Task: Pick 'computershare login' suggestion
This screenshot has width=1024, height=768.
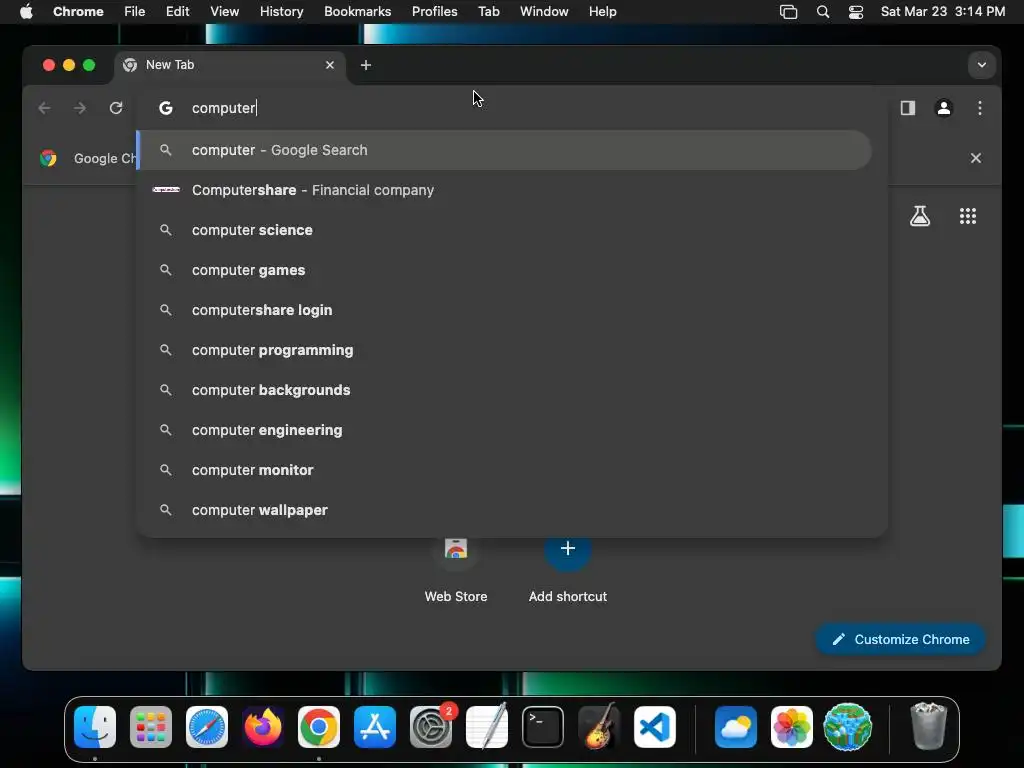Action: [x=504, y=310]
